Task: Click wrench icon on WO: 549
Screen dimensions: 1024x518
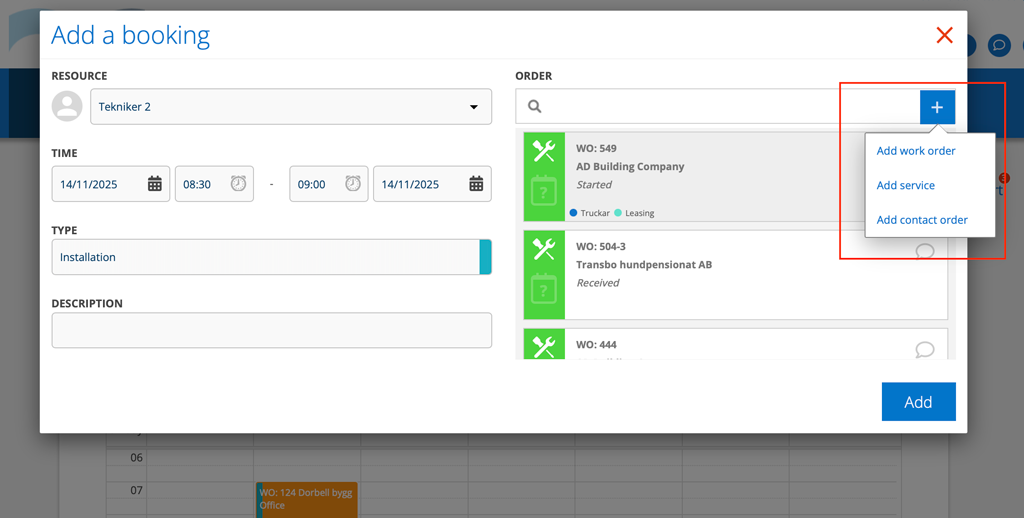Action: click(544, 151)
